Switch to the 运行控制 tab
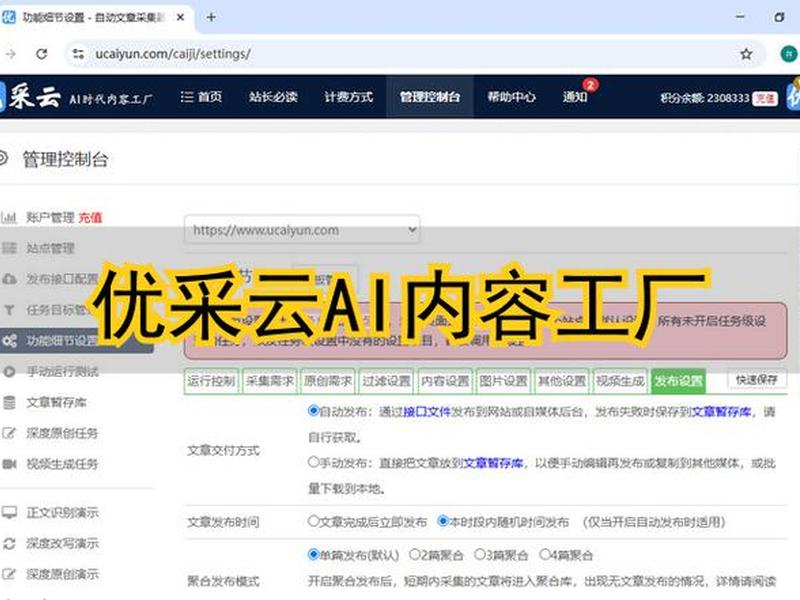This screenshot has width=800, height=600. point(211,381)
